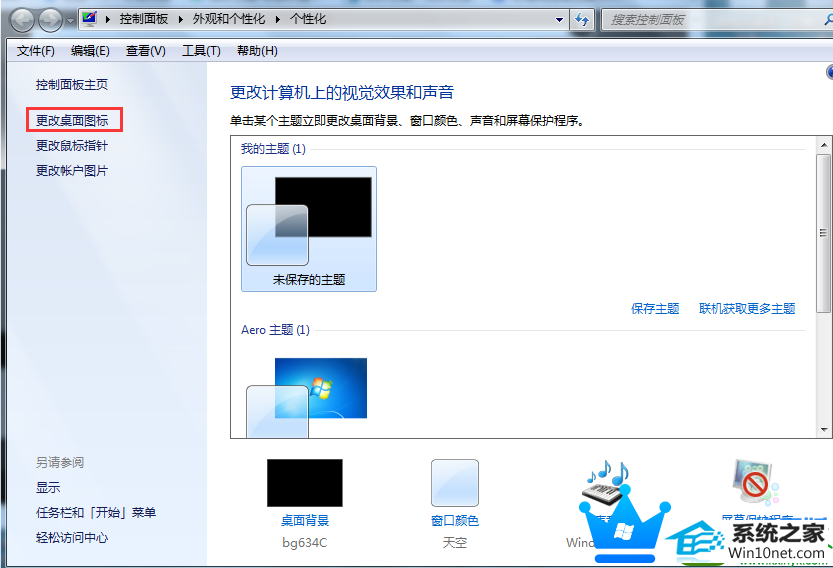
Task: Click the Aero 主题 (1) group header
Action: pyautogui.click(x=275, y=330)
